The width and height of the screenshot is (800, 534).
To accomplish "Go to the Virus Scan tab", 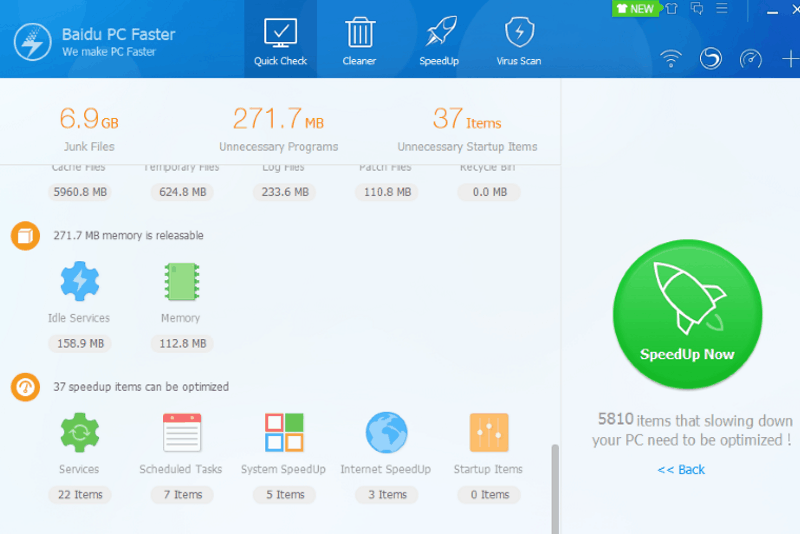I will 519,39.
